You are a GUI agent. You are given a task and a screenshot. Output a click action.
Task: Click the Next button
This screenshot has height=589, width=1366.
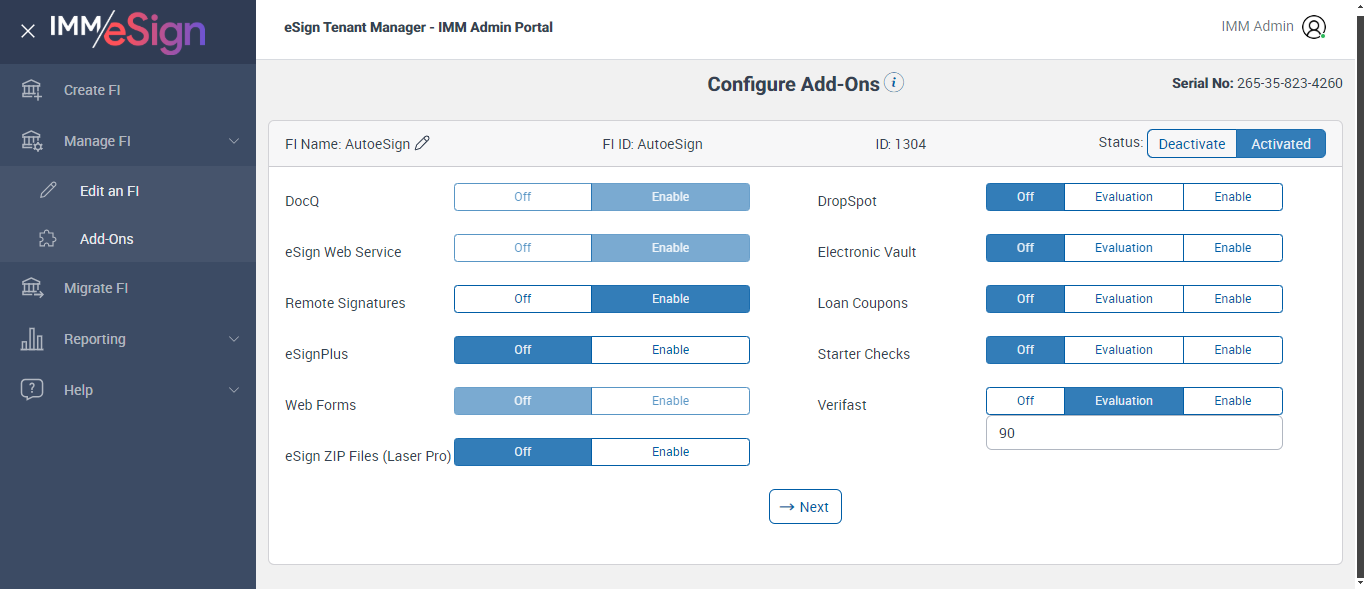tap(805, 507)
